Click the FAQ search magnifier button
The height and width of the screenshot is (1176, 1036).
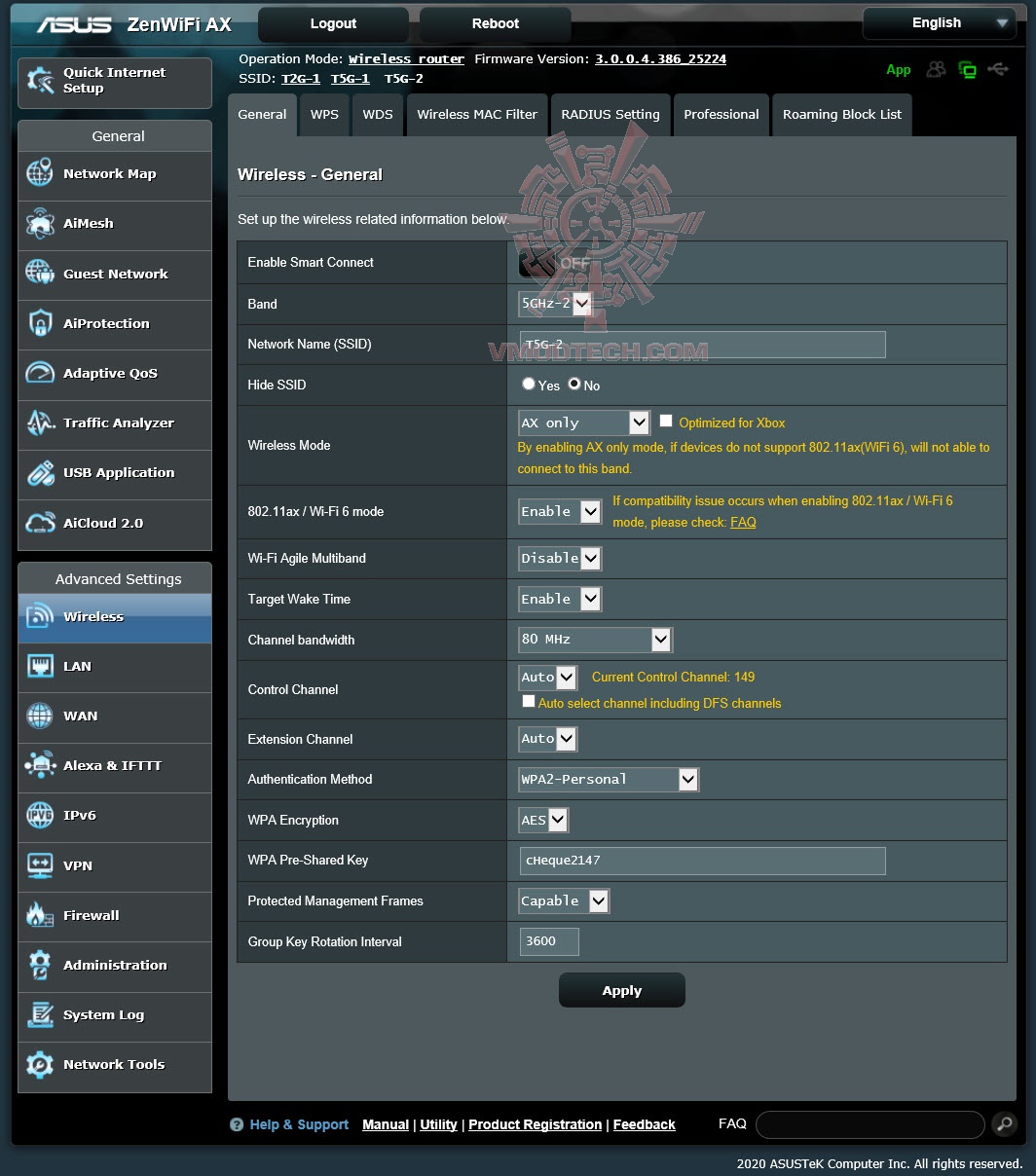tap(1004, 1124)
